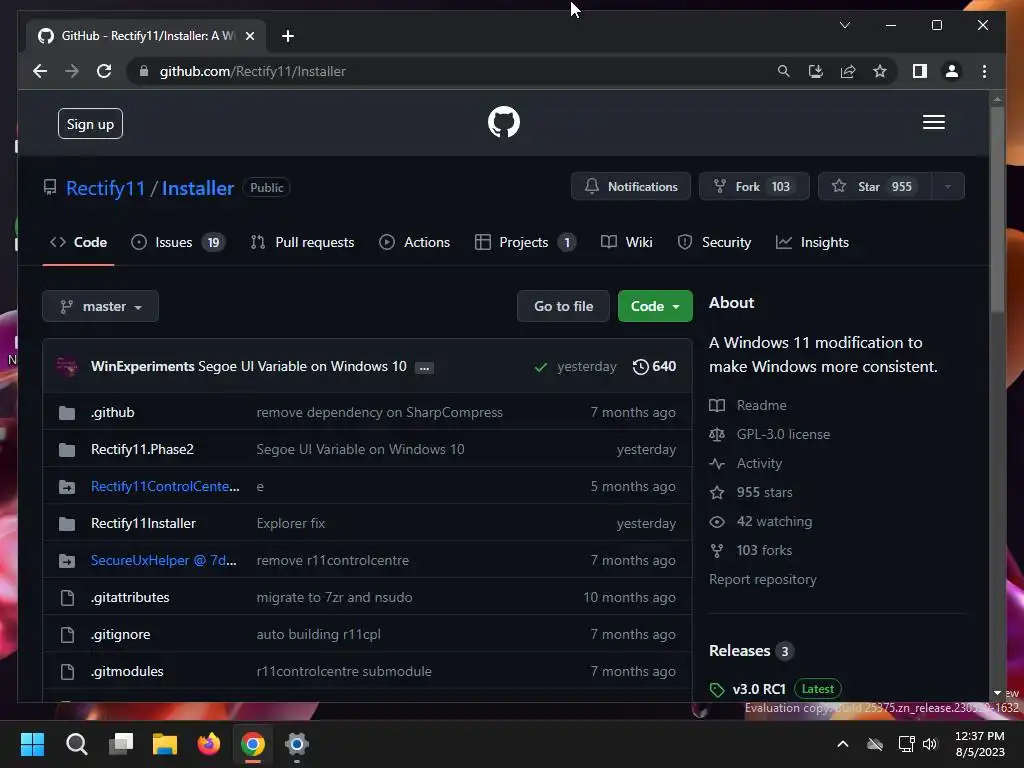Viewport: 1024px width, 768px height.
Task: Select the Code tab
Action: click(x=78, y=242)
